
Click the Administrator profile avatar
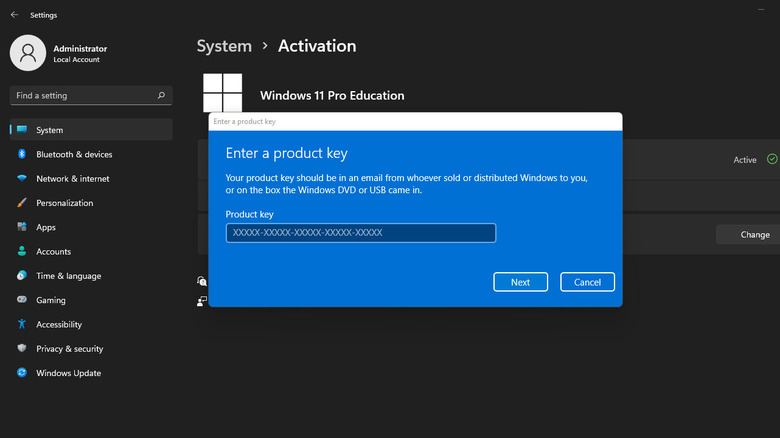click(28, 53)
